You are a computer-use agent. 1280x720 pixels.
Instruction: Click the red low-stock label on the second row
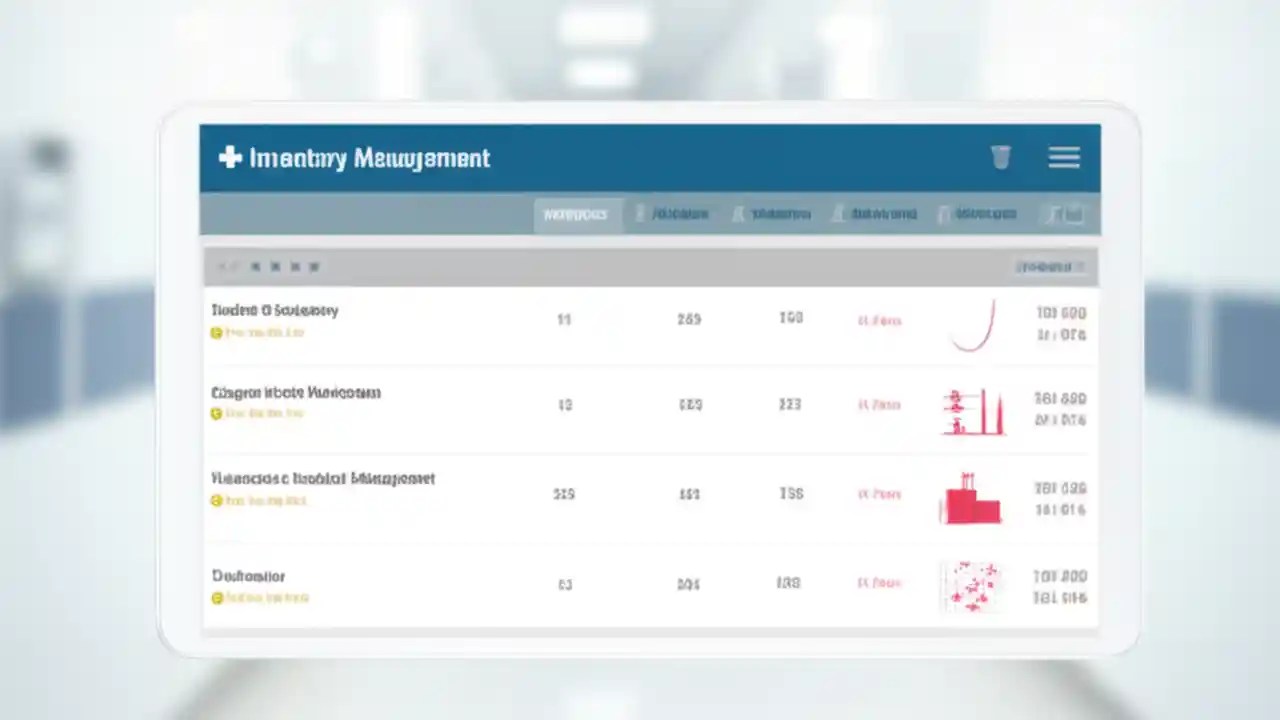pos(880,405)
